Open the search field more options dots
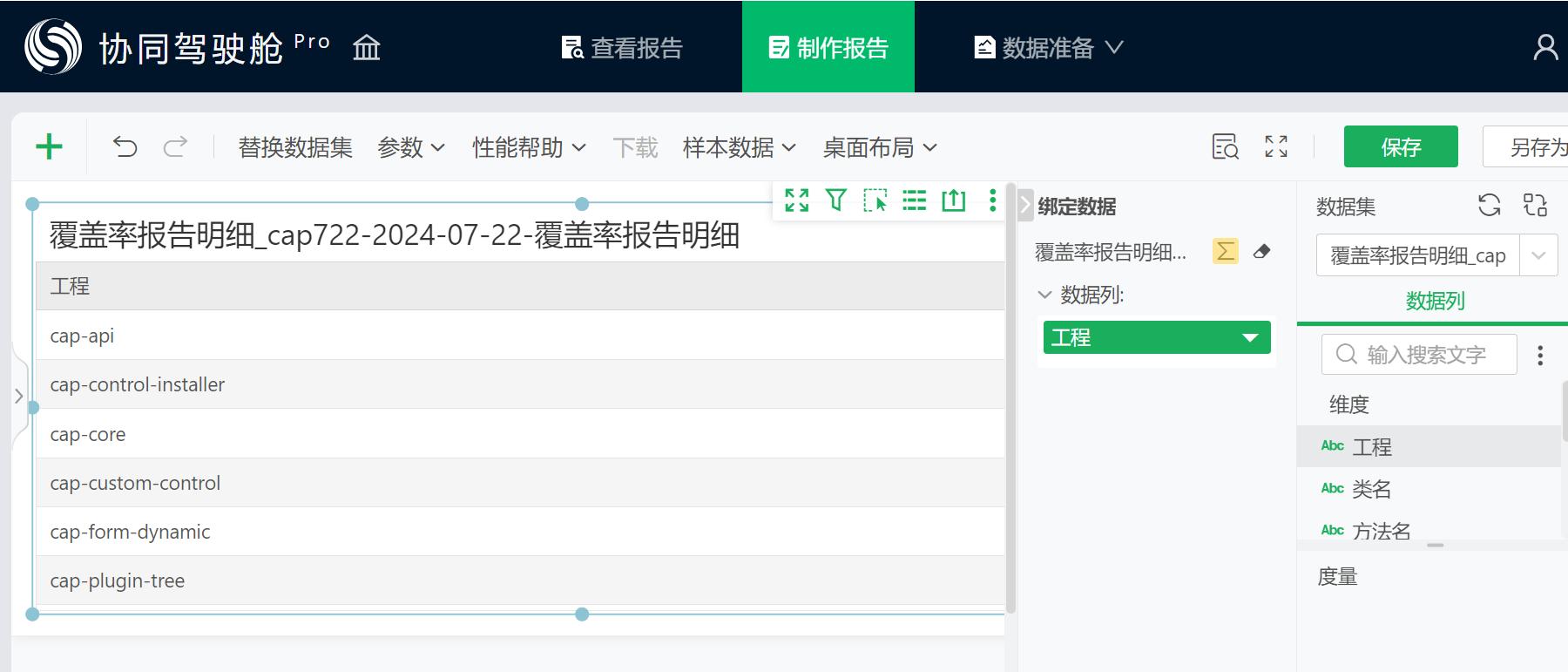This screenshot has width=1568, height=672. click(1540, 355)
